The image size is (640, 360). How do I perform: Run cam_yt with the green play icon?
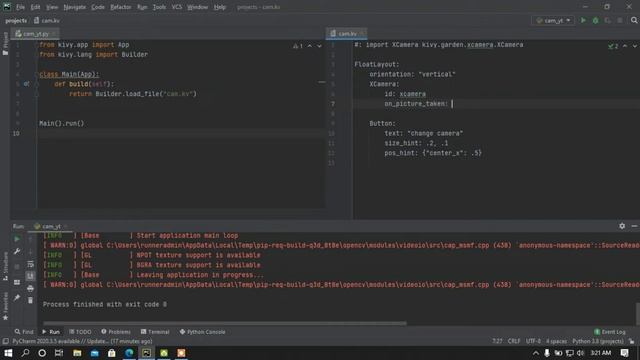[x=583, y=20]
